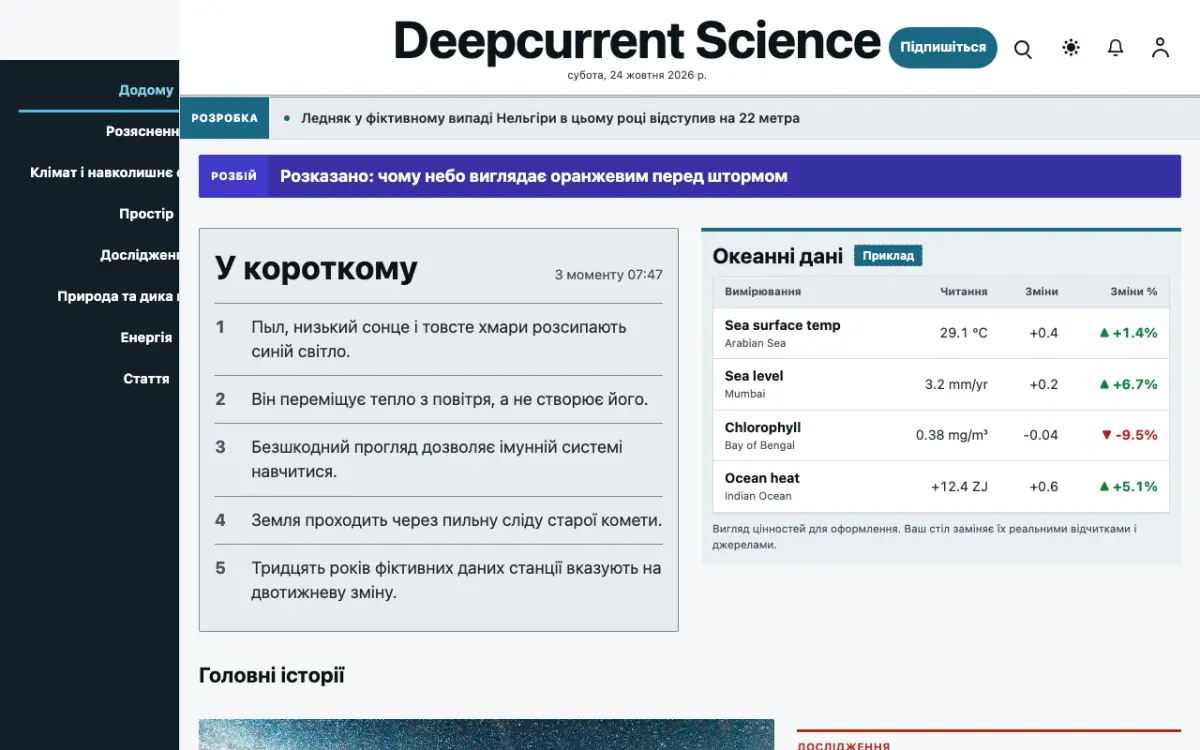
Task: Open the Deepcurrent Science site title
Action: pyautogui.click(x=637, y=41)
